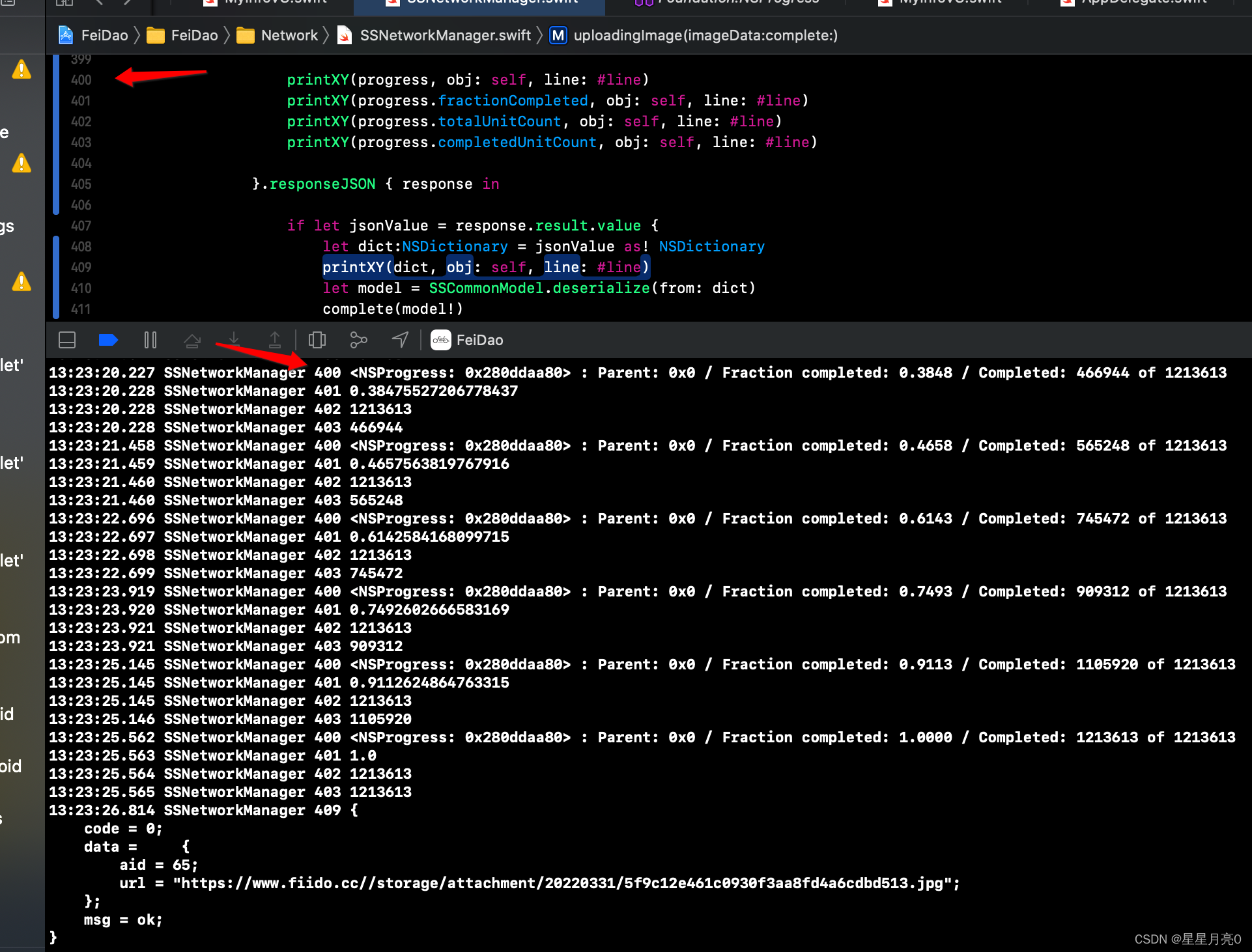The height and width of the screenshot is (952, 1252).
Task: Click the step into debug button
Action: tap(234, 340)
